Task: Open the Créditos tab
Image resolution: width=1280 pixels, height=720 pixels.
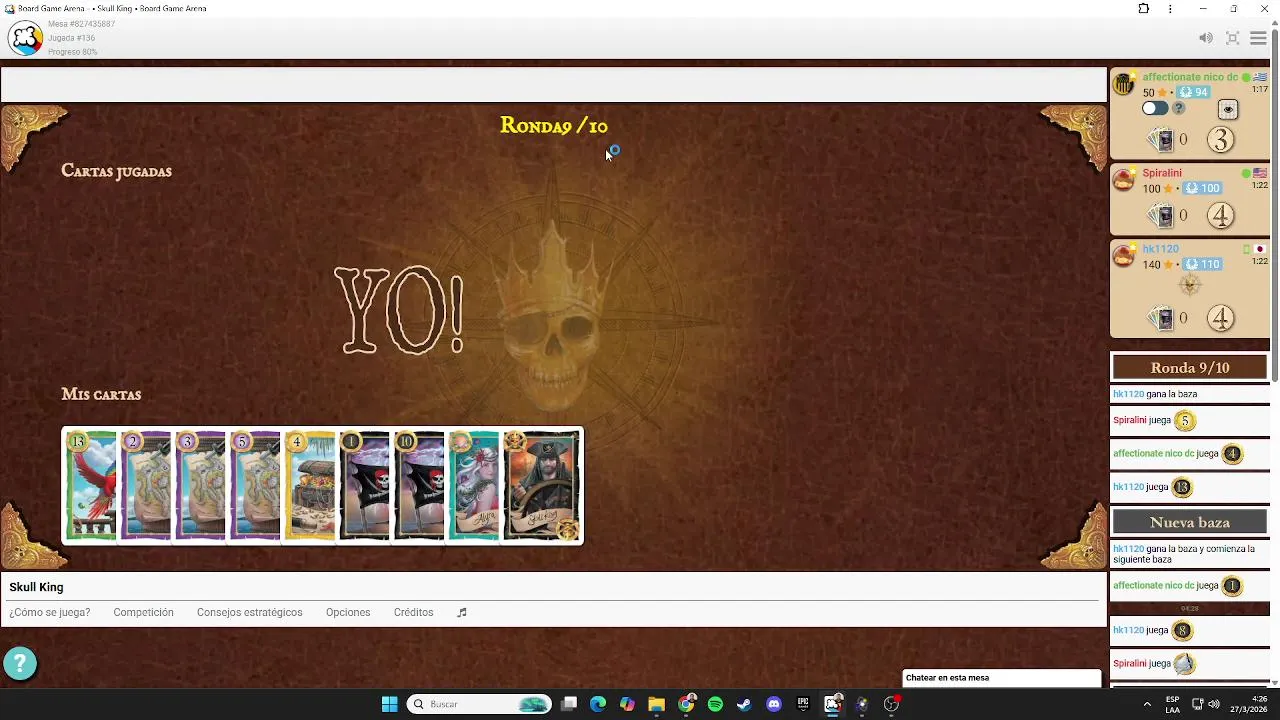Action: (x=413, y=612)
